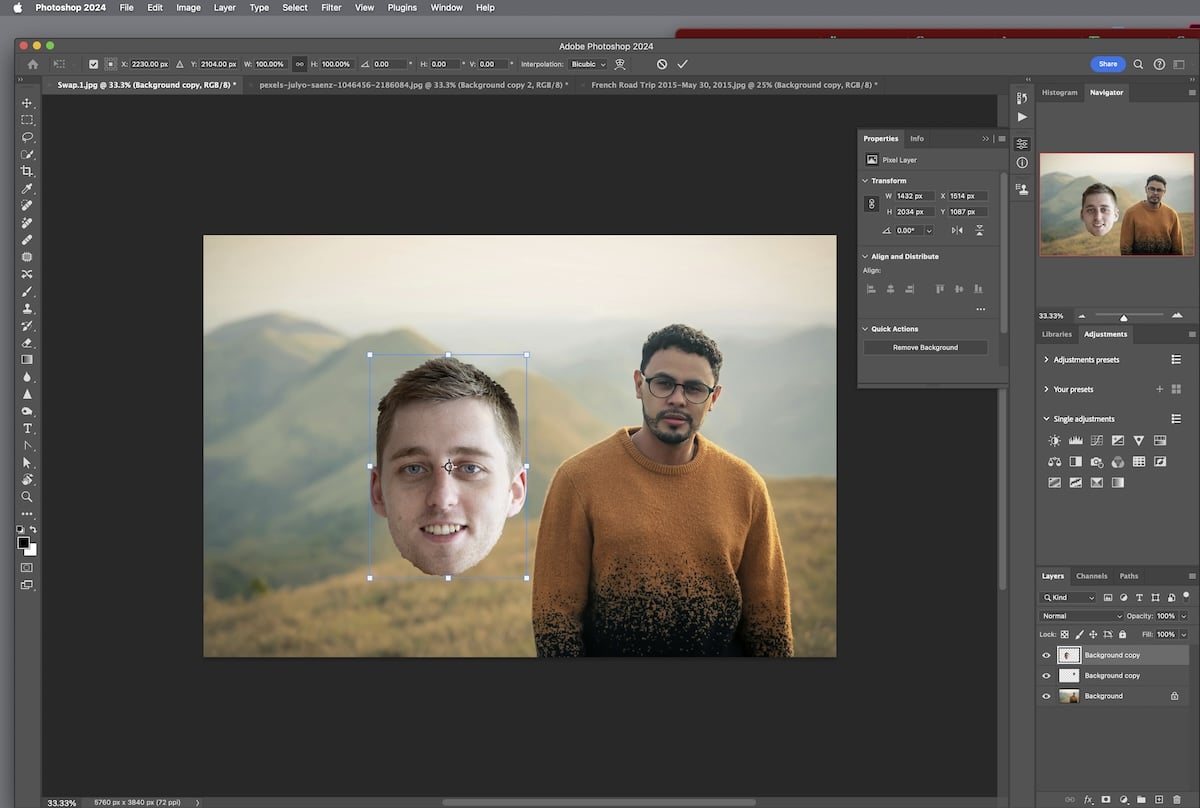
Task: Collapse the Transform section in Properties
Action: [x=864, y=180]
